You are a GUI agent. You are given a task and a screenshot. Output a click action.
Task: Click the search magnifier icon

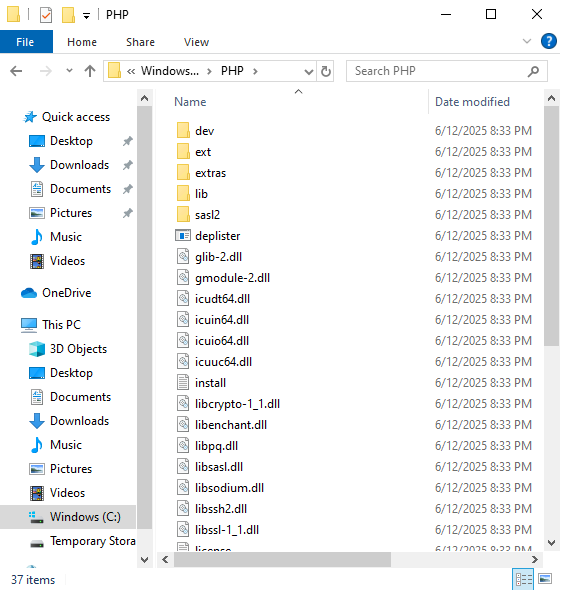pos(533,71)
